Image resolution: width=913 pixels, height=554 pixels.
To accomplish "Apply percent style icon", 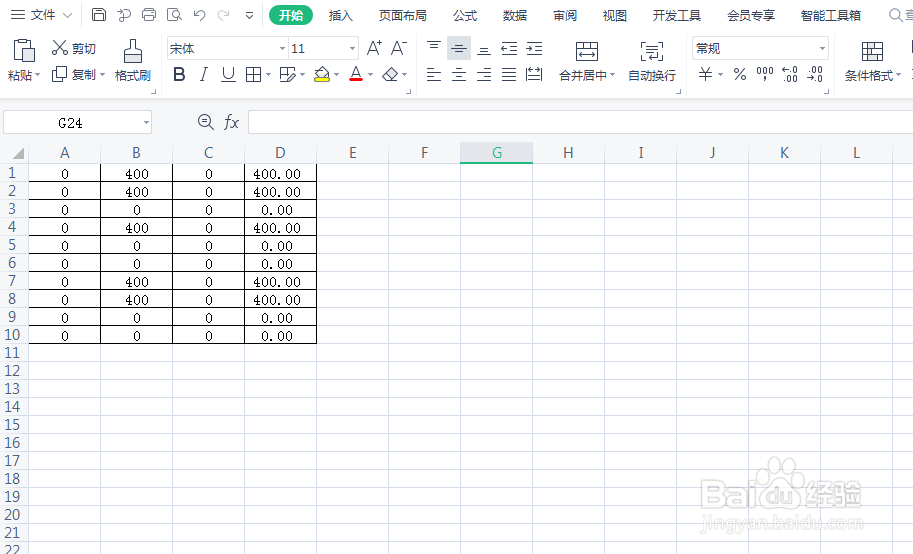I will [739, 74].
